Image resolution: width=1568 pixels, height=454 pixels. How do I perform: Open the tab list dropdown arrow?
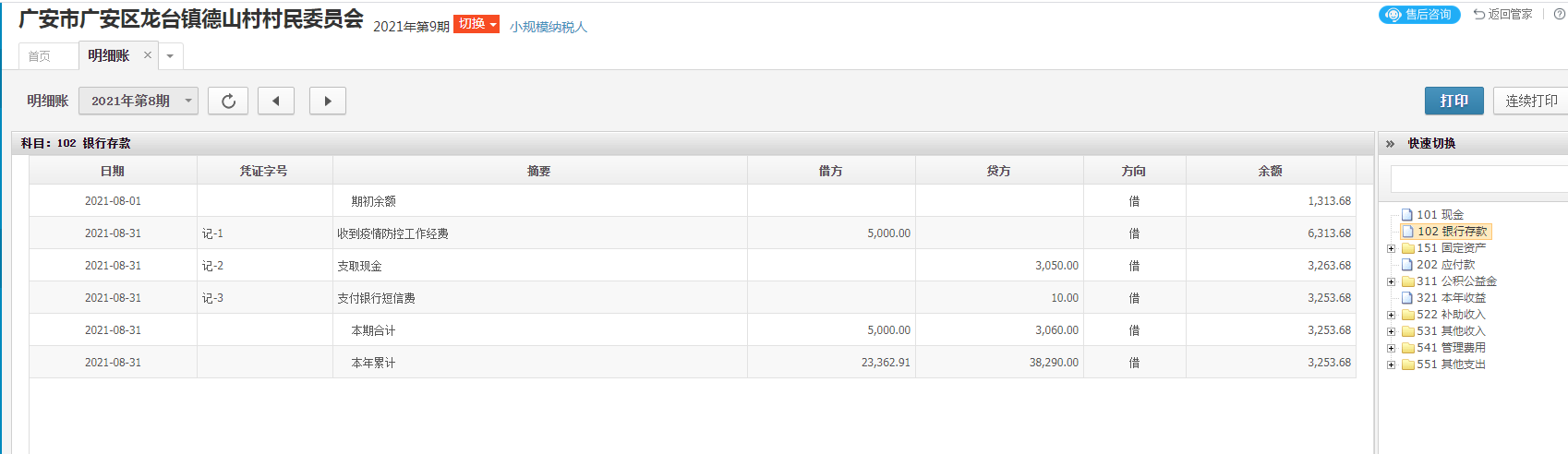coord(170,56)
